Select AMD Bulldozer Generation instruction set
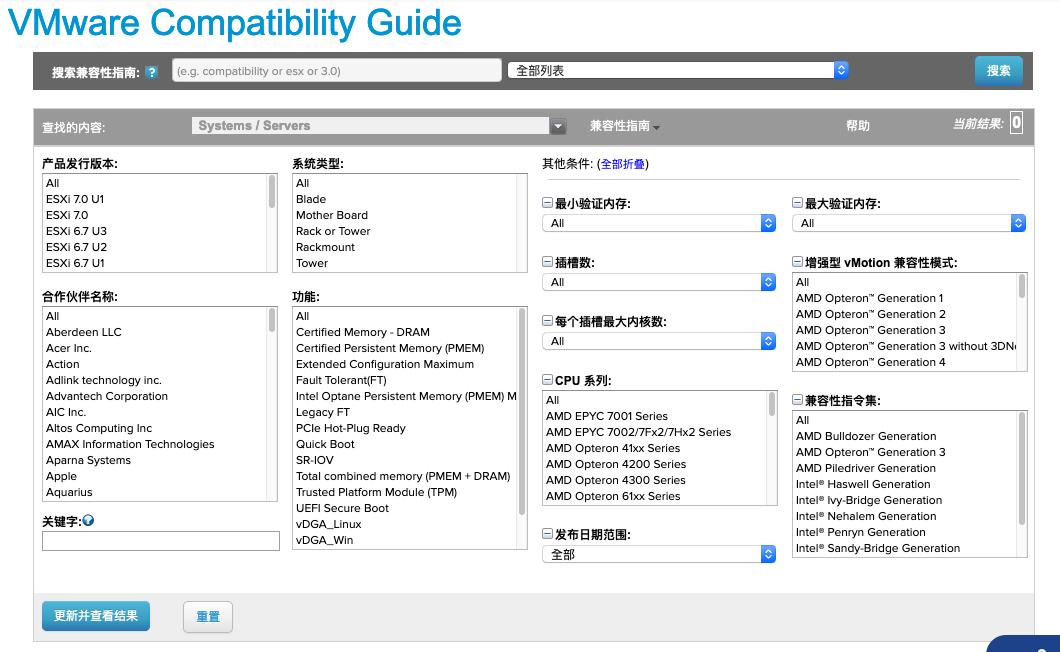The height and width of the screenshot is (652, 1060). 866,436
